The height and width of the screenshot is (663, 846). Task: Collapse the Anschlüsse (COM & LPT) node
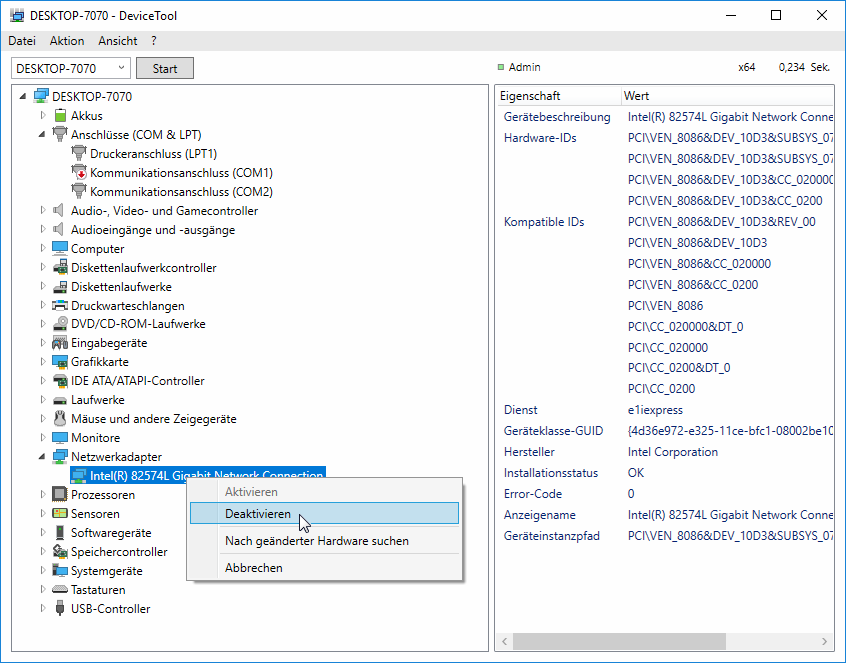(x=42, y=135)
